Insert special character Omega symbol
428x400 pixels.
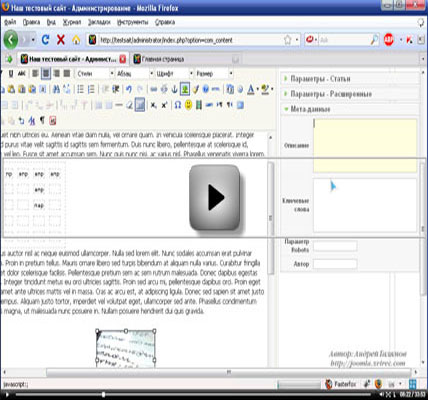click(178, 105)
